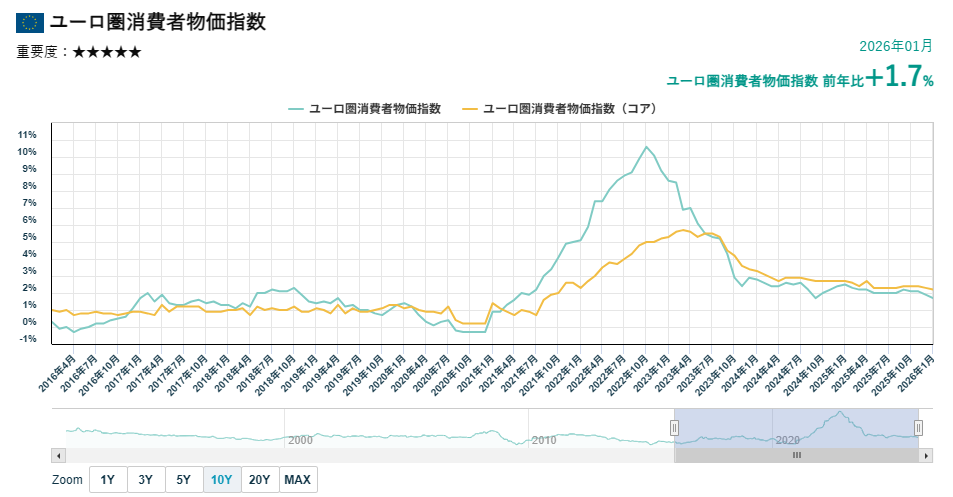This screenshot has height=497, width=953.
Task: Click the teal line peak near 10%
Action: click(646, 147)
